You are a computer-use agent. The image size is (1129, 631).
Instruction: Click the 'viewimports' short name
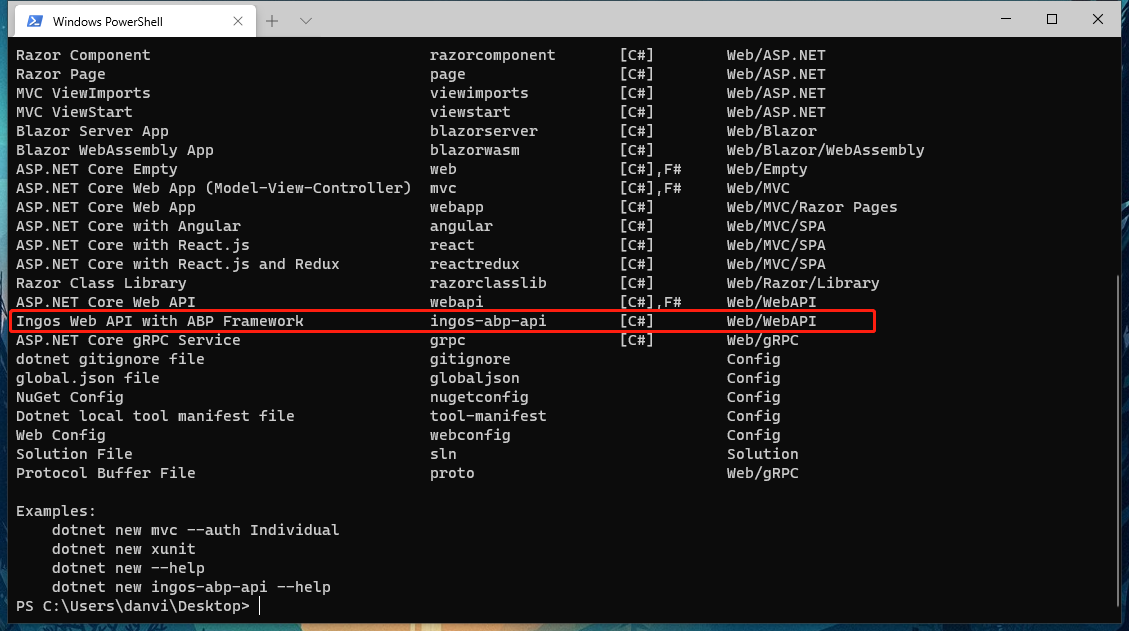click(479, 93)
